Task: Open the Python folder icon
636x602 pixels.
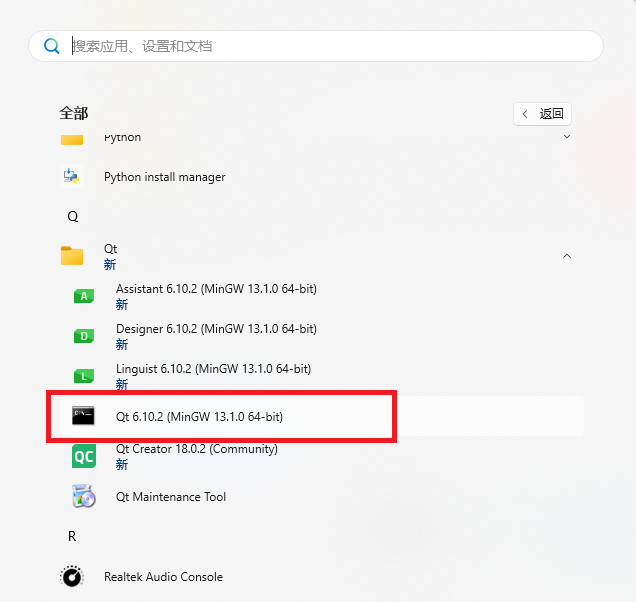Action: click(72, 139)
